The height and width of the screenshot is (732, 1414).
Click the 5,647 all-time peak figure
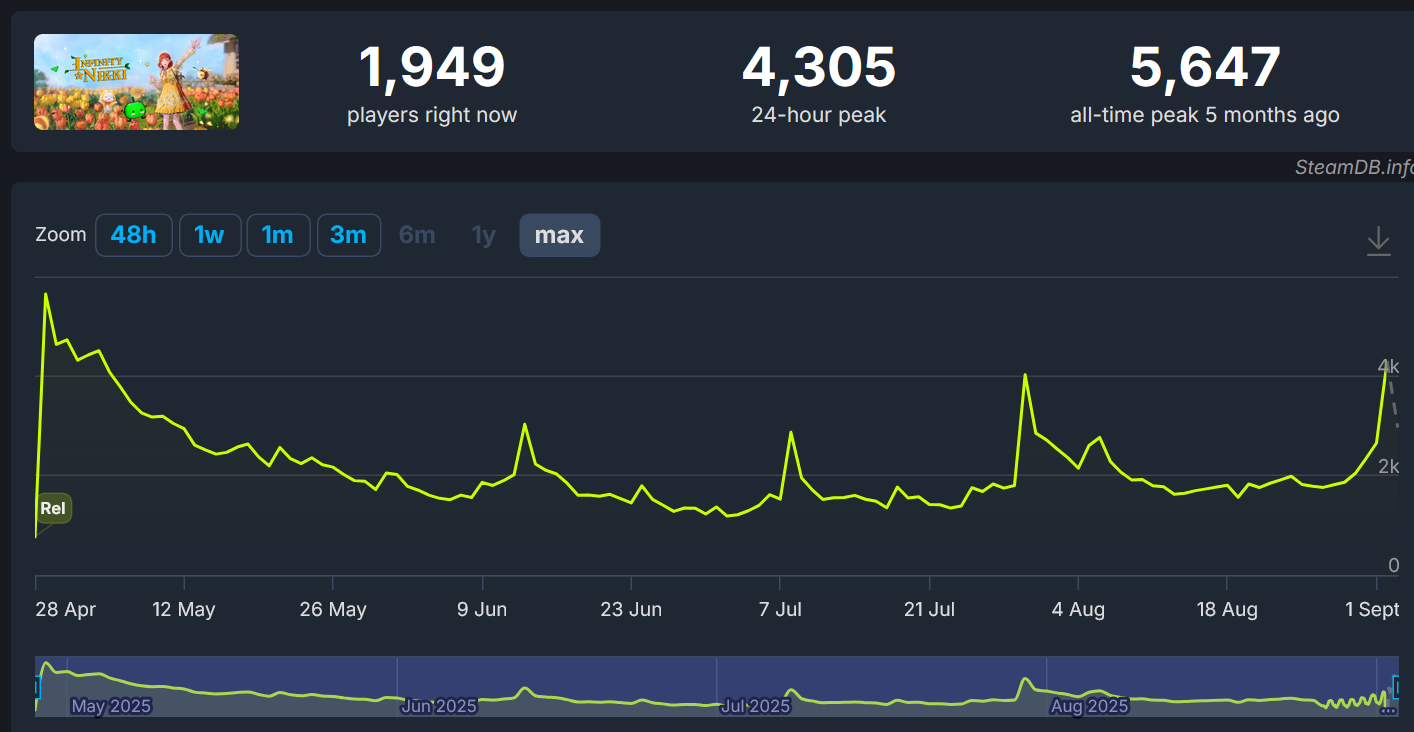[x=1205, y=68]
